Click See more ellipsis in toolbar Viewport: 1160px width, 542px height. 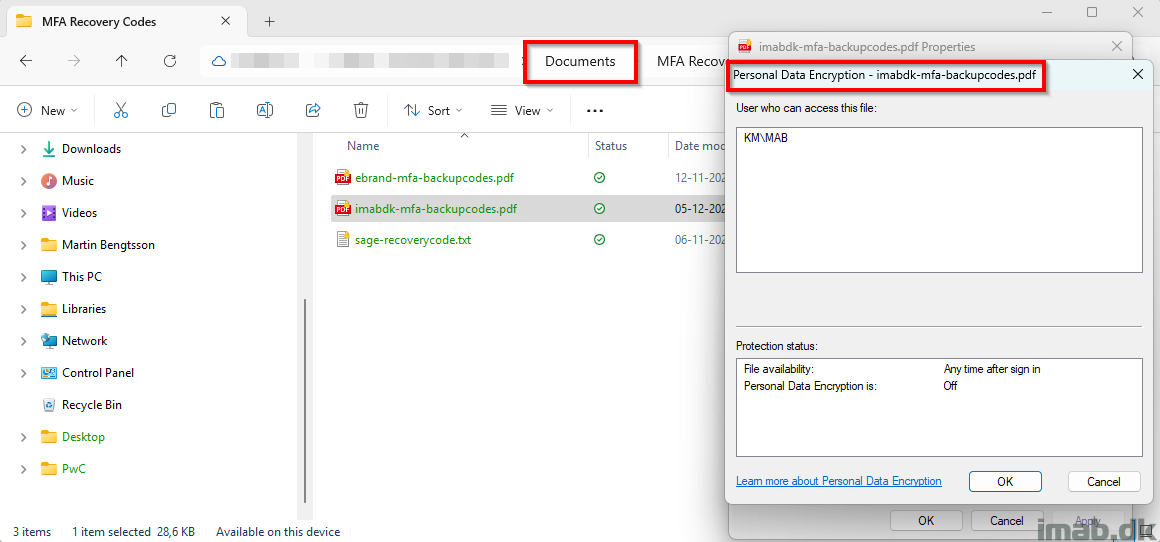pyautogui.click(x=595, y=110)
